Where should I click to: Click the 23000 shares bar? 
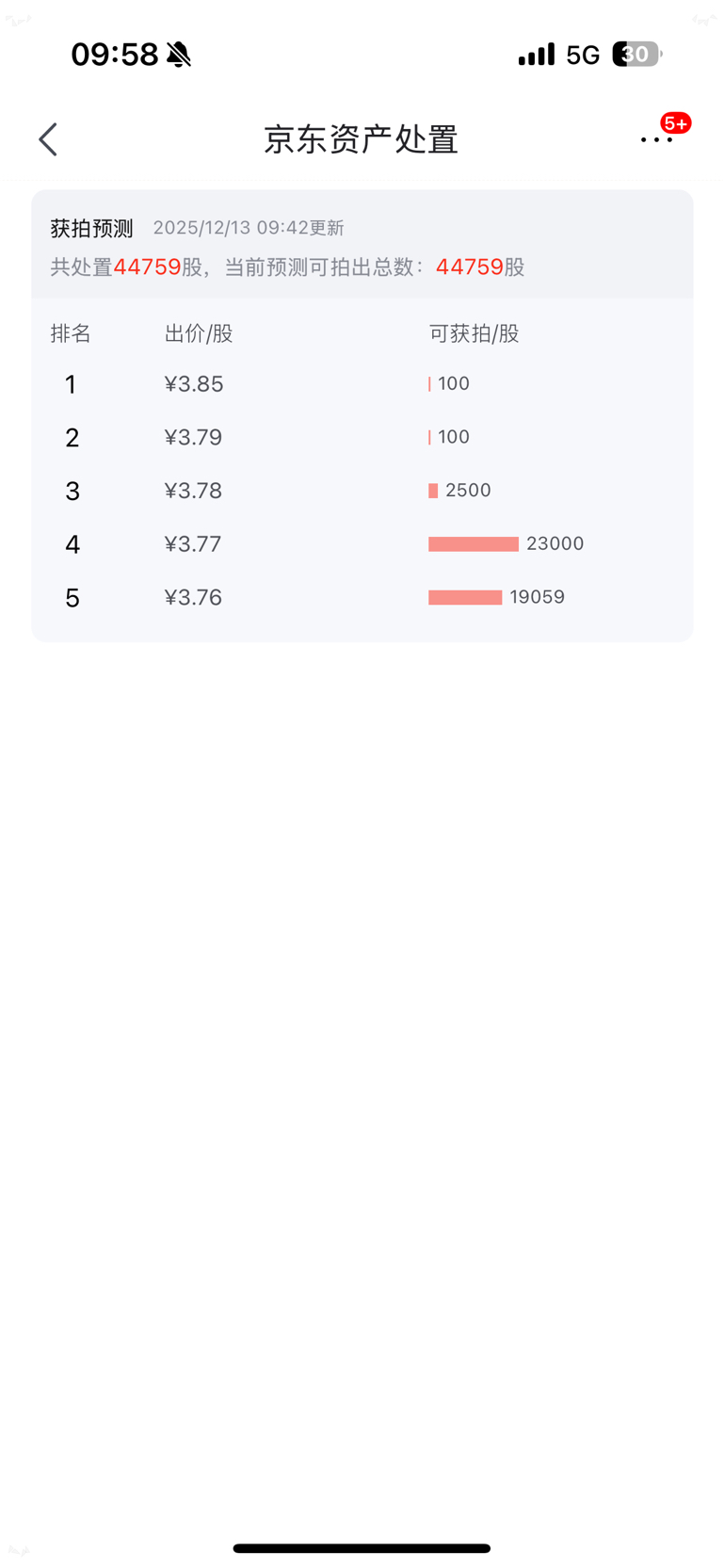474,543
